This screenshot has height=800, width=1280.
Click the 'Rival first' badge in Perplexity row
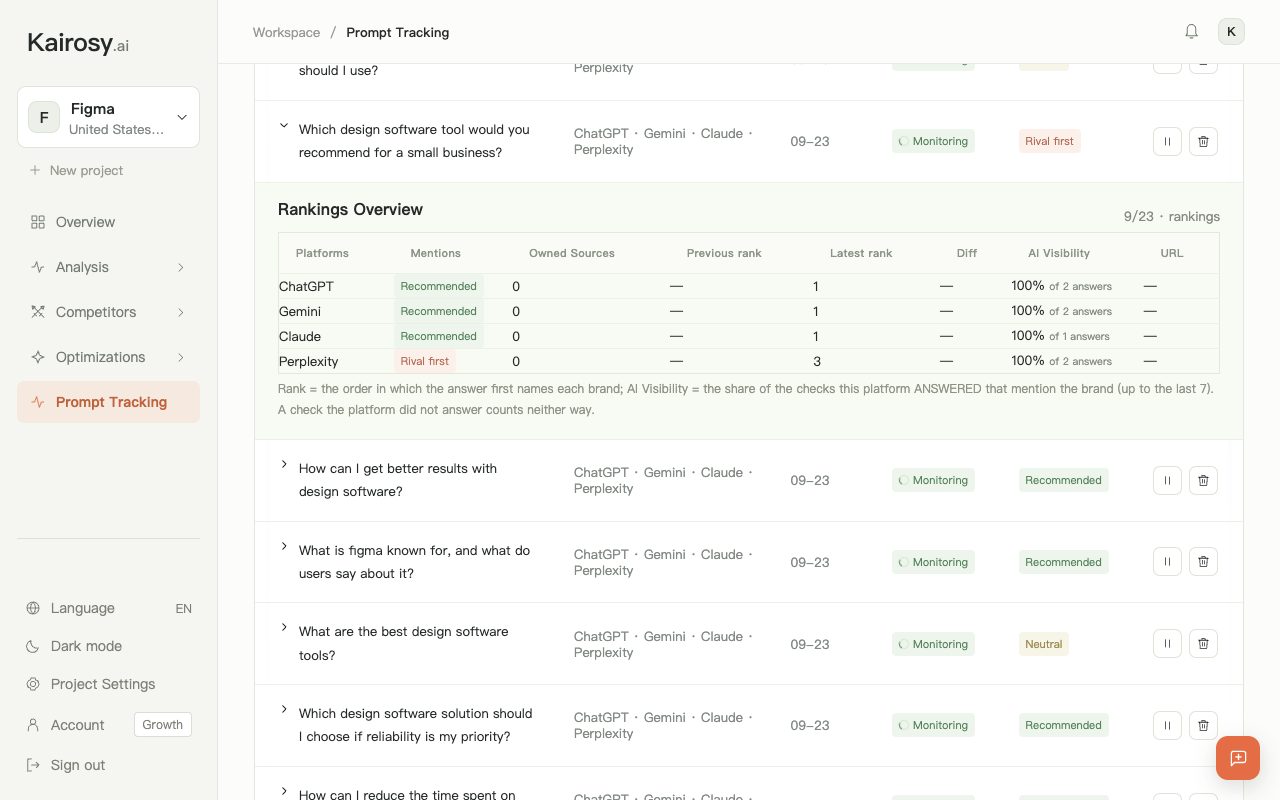(x=425, y=361)
